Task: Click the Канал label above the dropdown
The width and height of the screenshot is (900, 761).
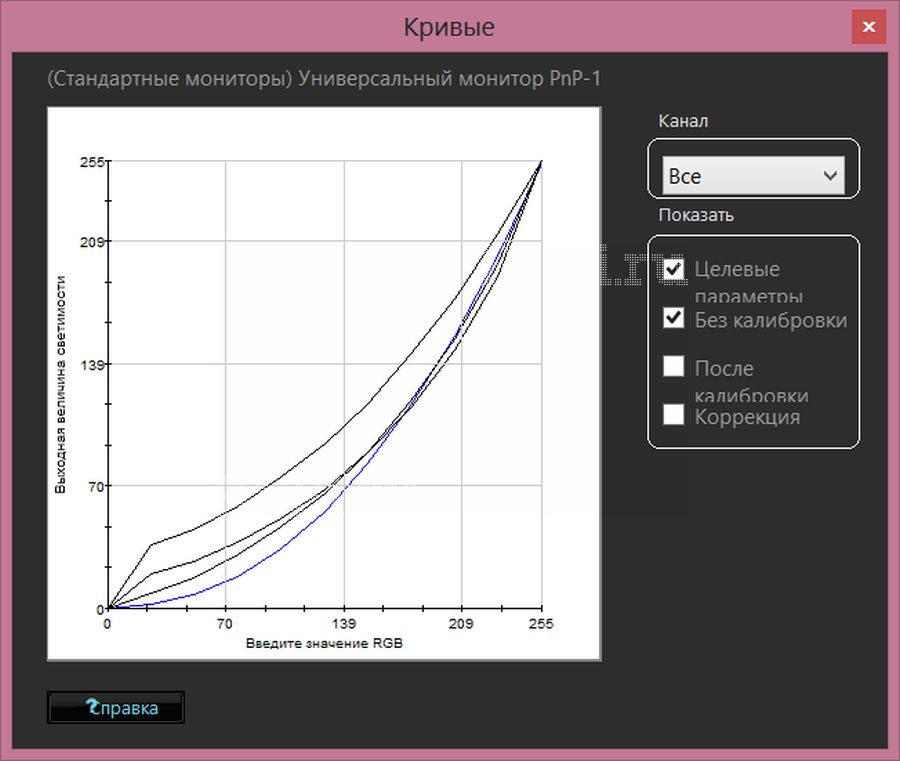Action: tap(683, 121)
